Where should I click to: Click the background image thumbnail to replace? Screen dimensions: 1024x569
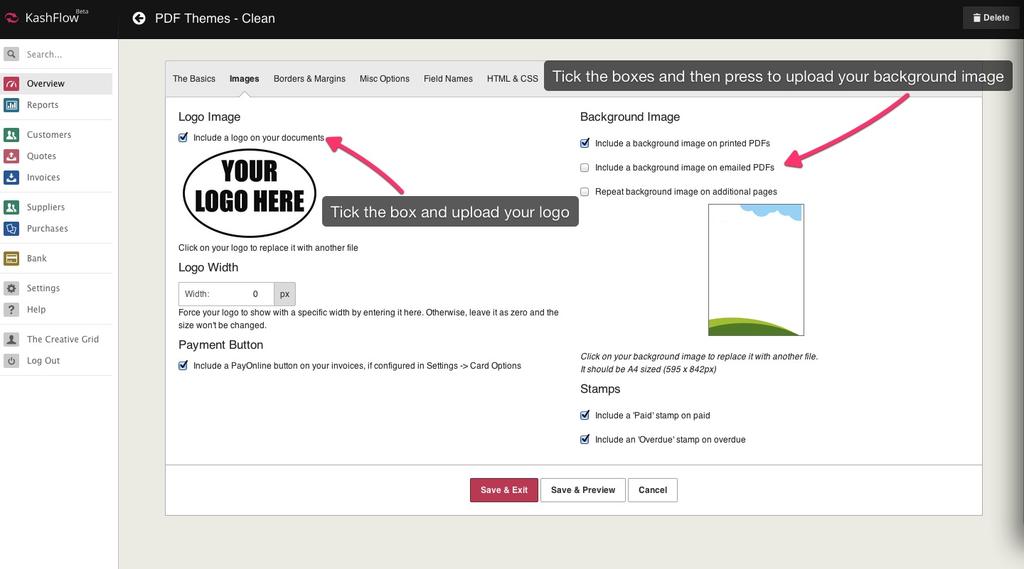click(x=755, y=270)
